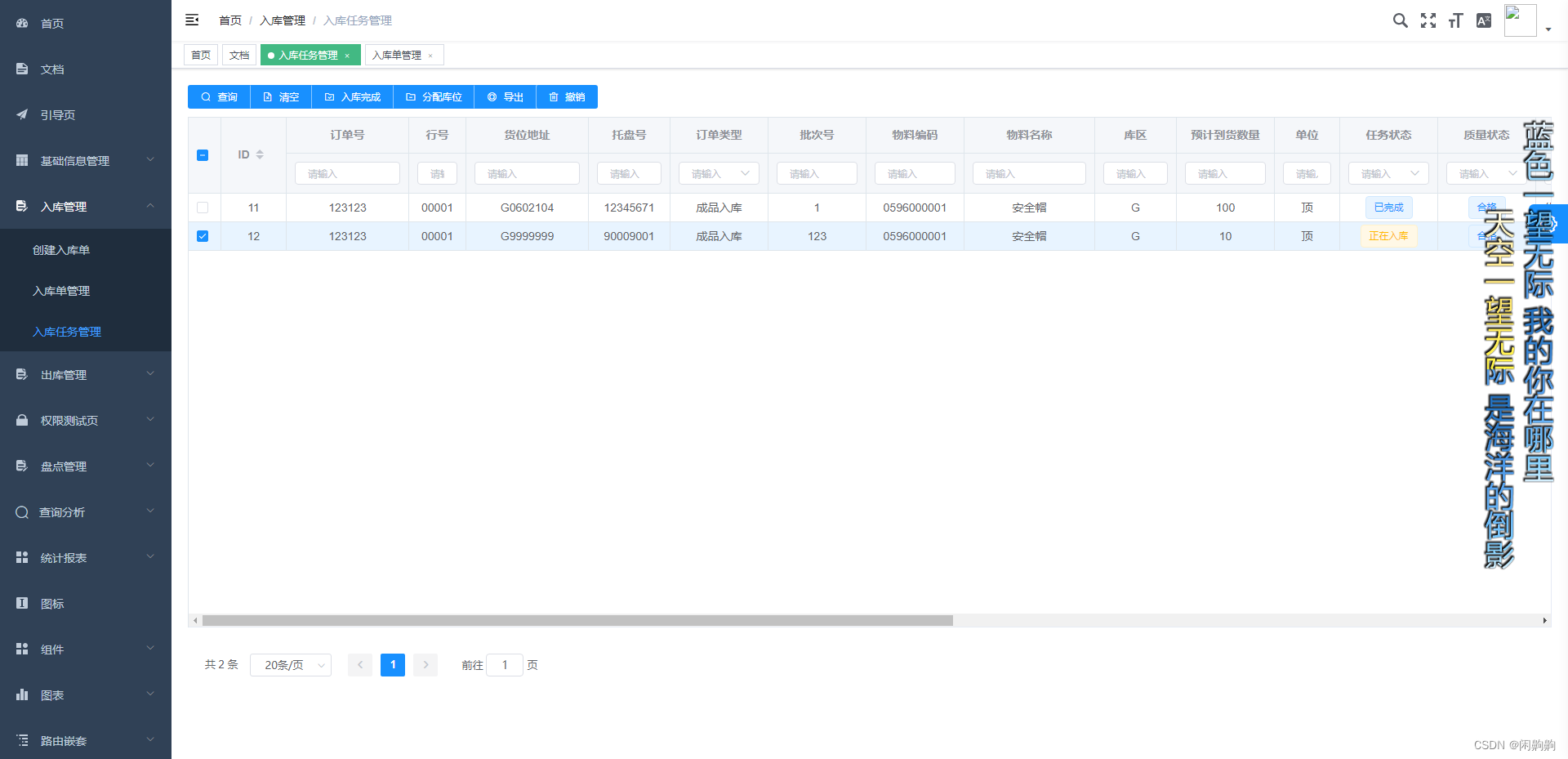Viewport: 1568px width, 759px height.
Task: Click the 基础信息管理 table icon
Action: pyautogui.click(x=22, y=160)
